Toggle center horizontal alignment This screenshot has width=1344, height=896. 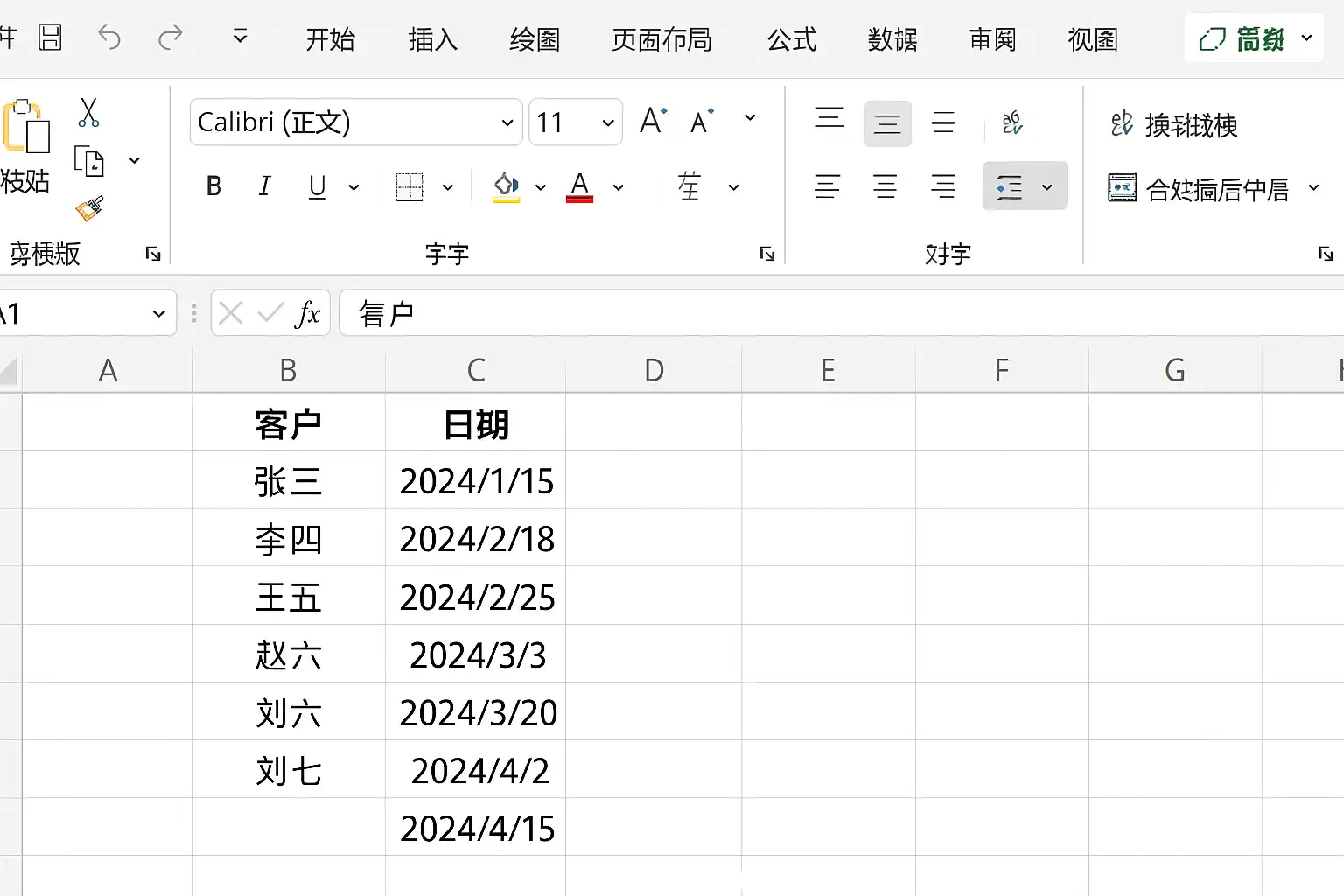(885, 186)
